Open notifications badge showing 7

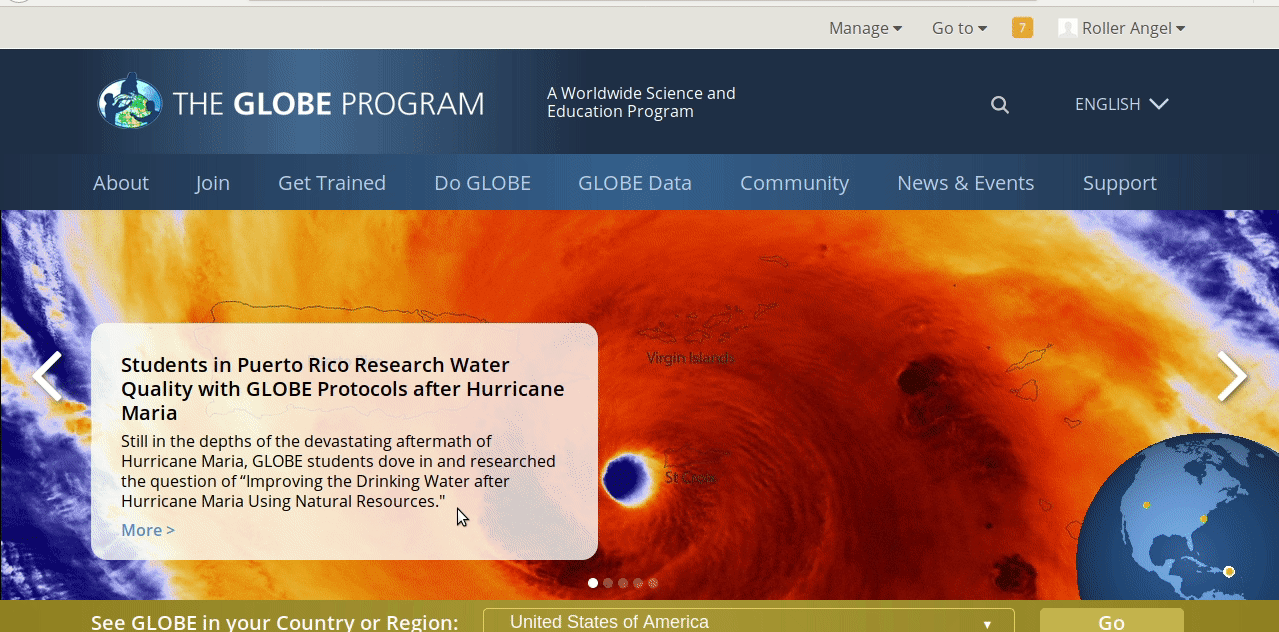point(1022,28)
